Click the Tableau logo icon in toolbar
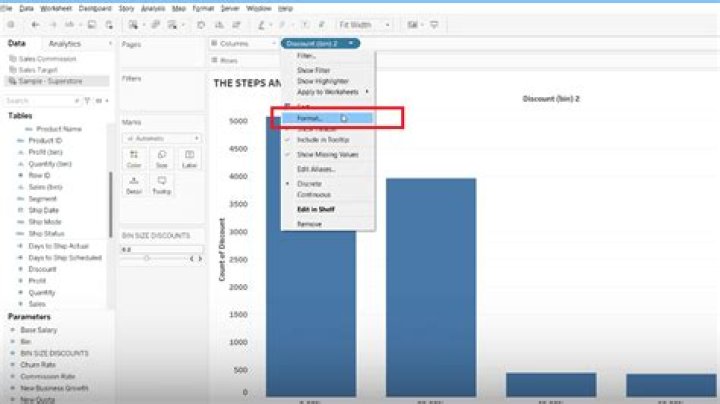 click(11, 23)
